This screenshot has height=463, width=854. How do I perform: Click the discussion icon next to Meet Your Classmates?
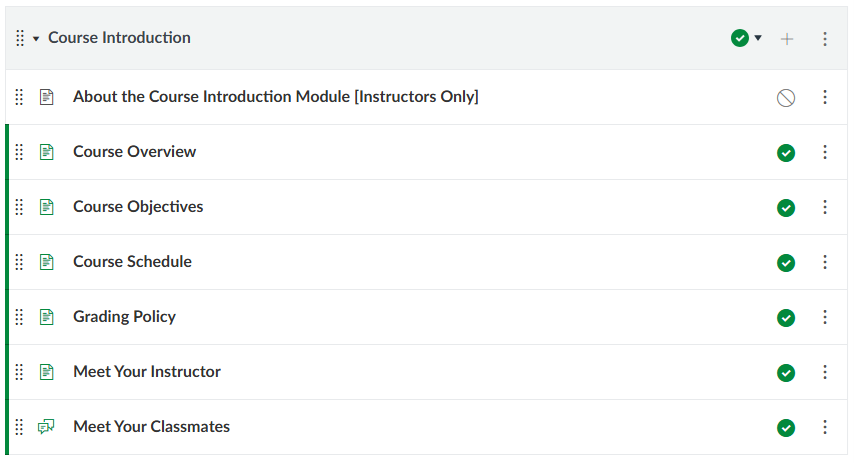(x=46, y=427)
